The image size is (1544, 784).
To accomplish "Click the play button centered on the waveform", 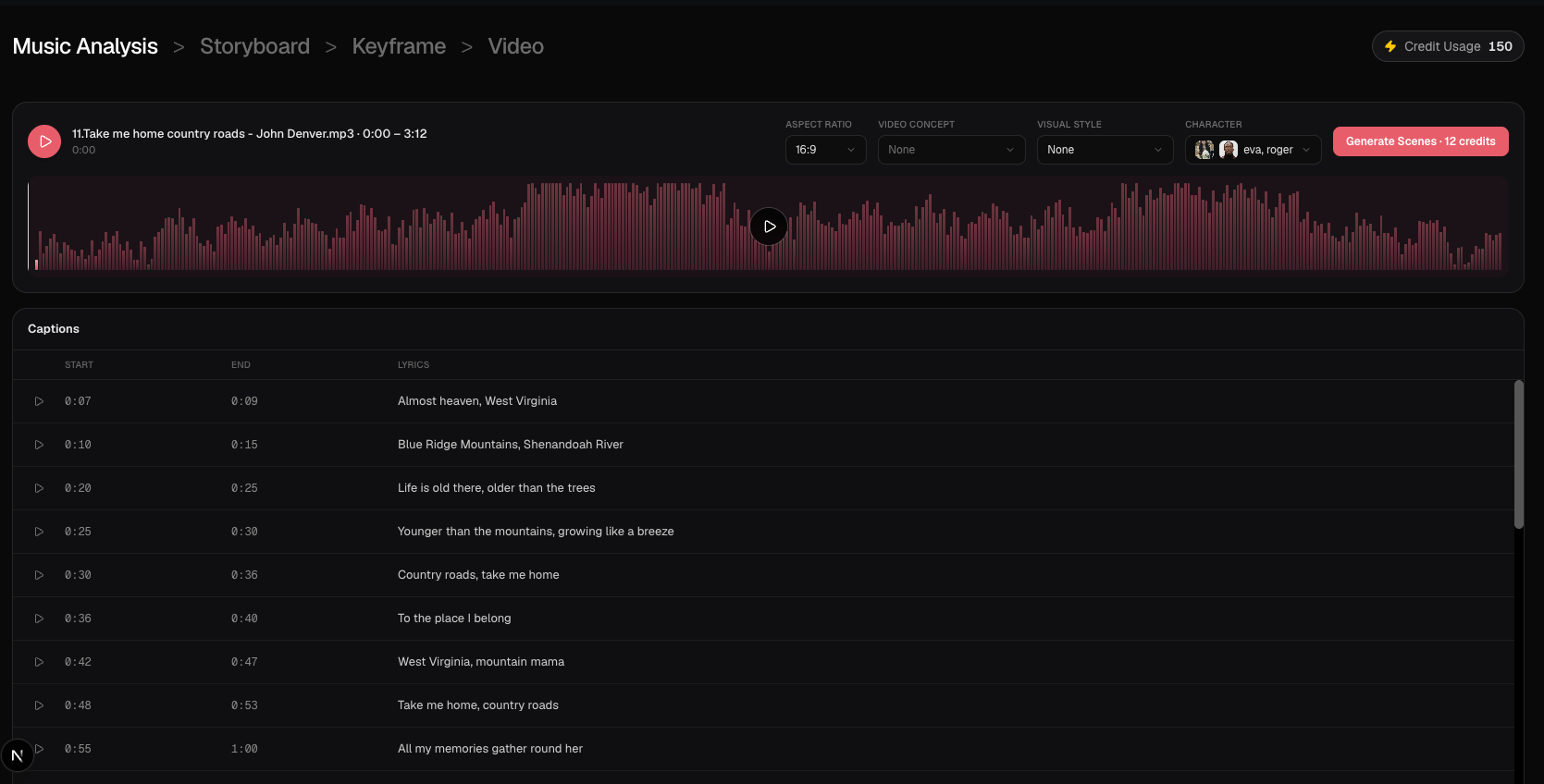I will tap(769, 227).
